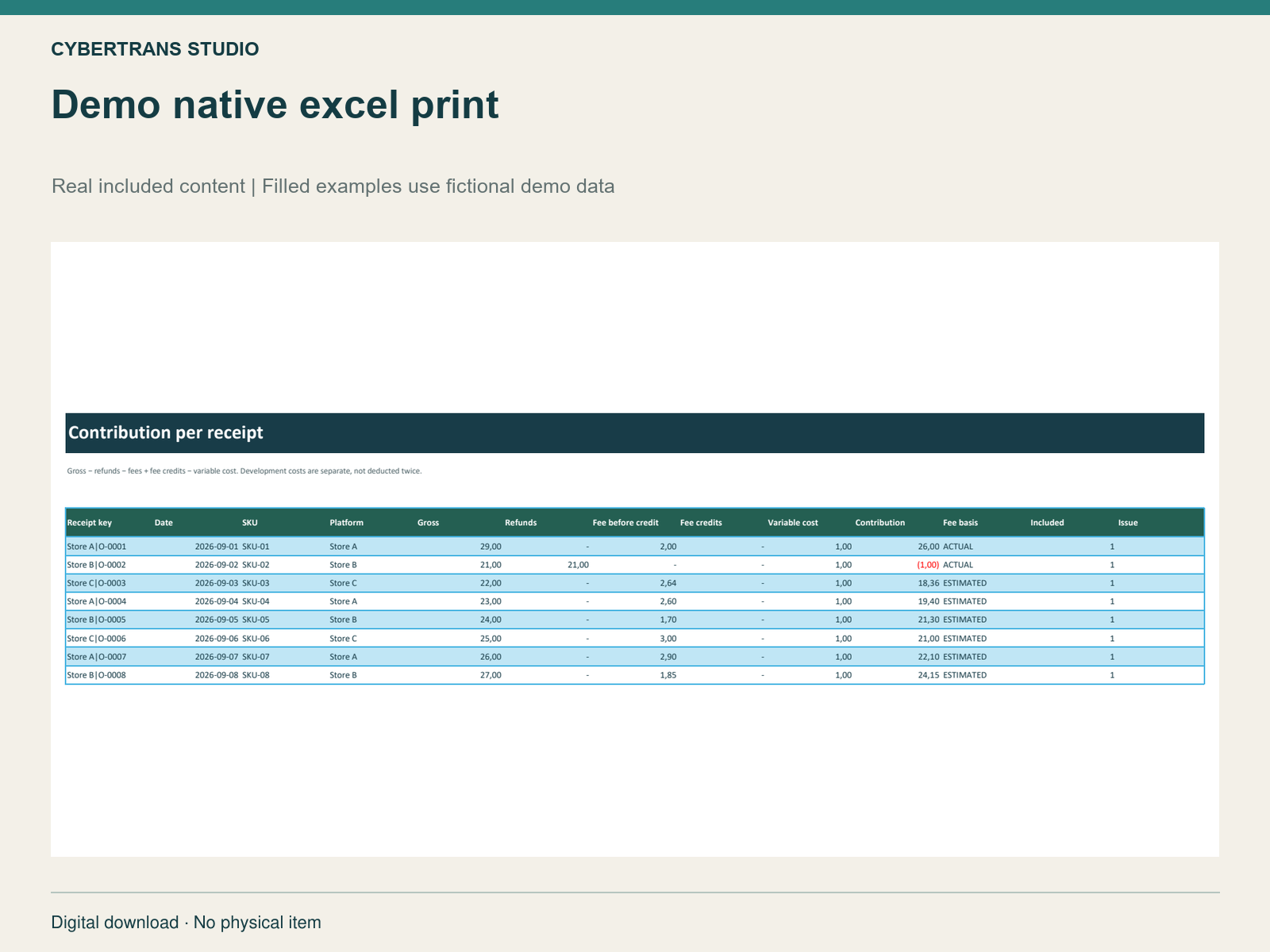Click the gross value 25,00
Image resolution: width=1270 pixels, height=952 pixels.
(x=491, y=639)
